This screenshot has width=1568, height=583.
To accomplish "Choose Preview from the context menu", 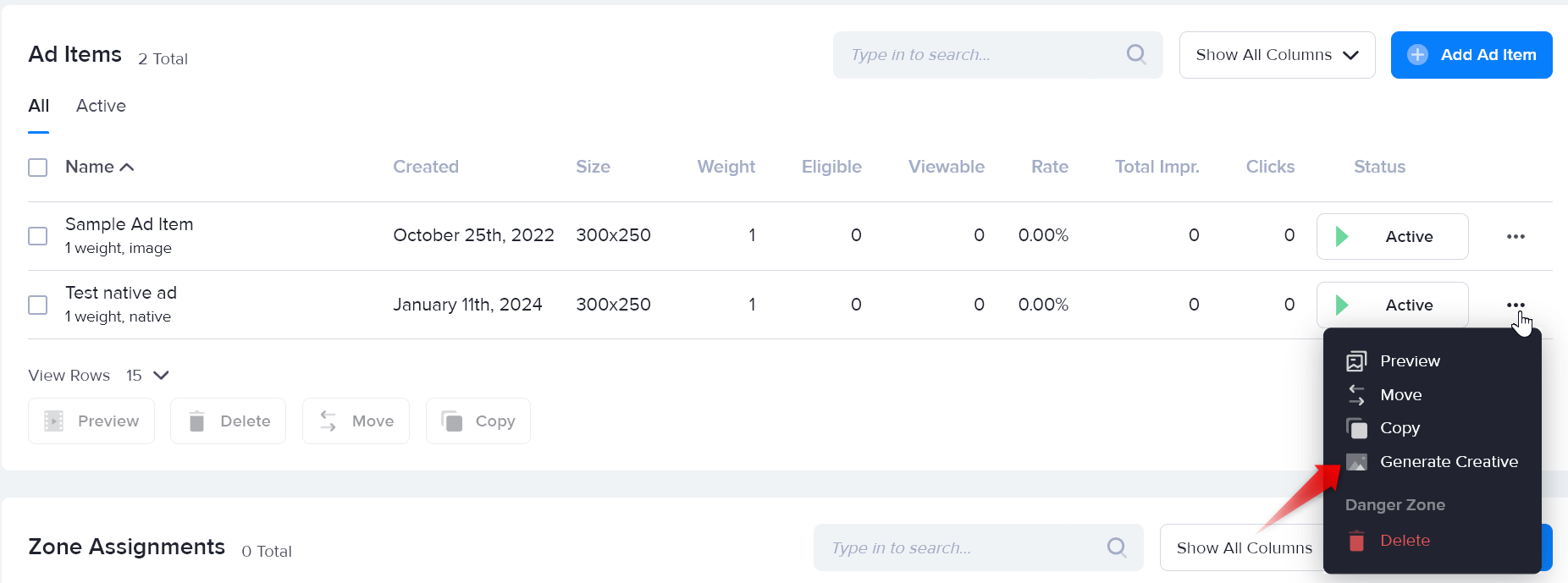I will [1410, 361].
